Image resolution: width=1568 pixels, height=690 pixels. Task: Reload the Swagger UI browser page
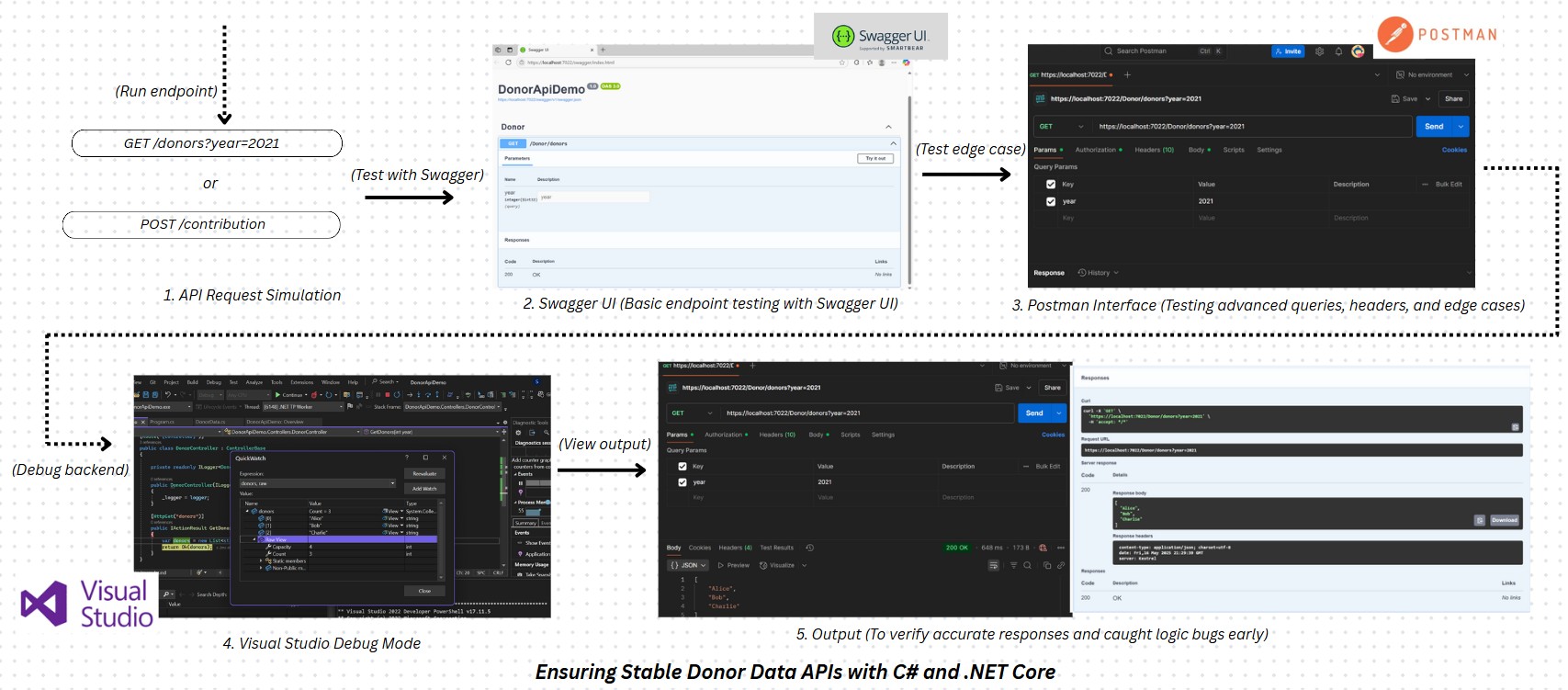tap(508, 62)
